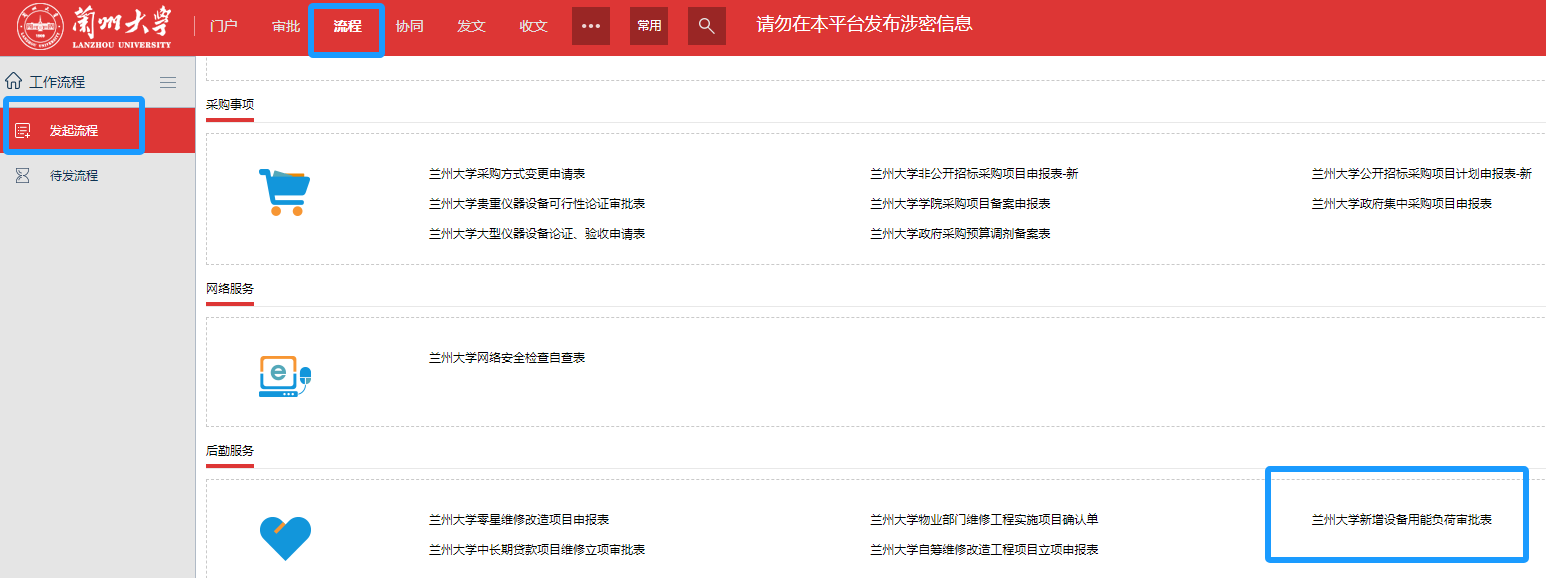Image resolution: width=1546 pixels, height=578 pixels.
Task: Open 兰州大学自筹维修改造工程项目立项申报表
Action: pyautogui.click(x=984, y=550)
